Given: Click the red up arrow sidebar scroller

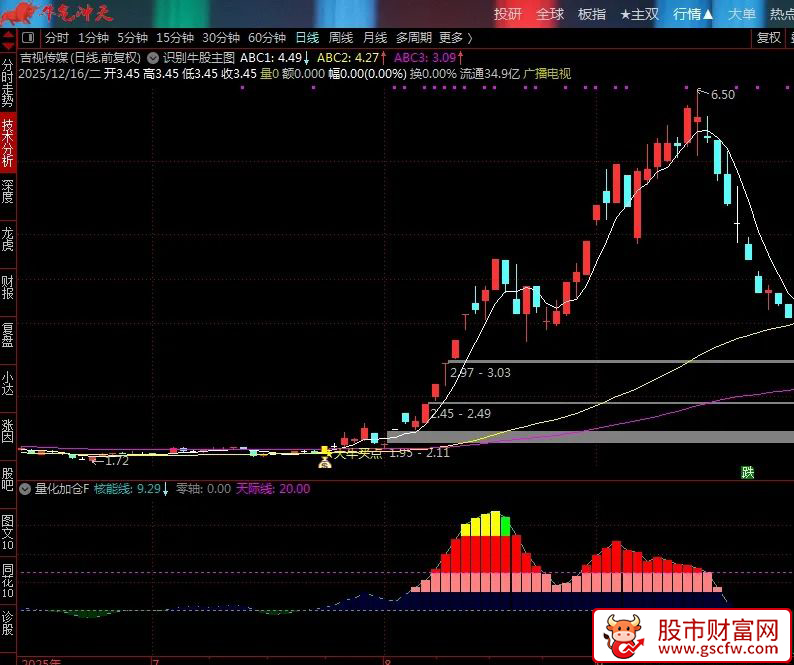Looking at the screenshot, I should coord(8,35).
